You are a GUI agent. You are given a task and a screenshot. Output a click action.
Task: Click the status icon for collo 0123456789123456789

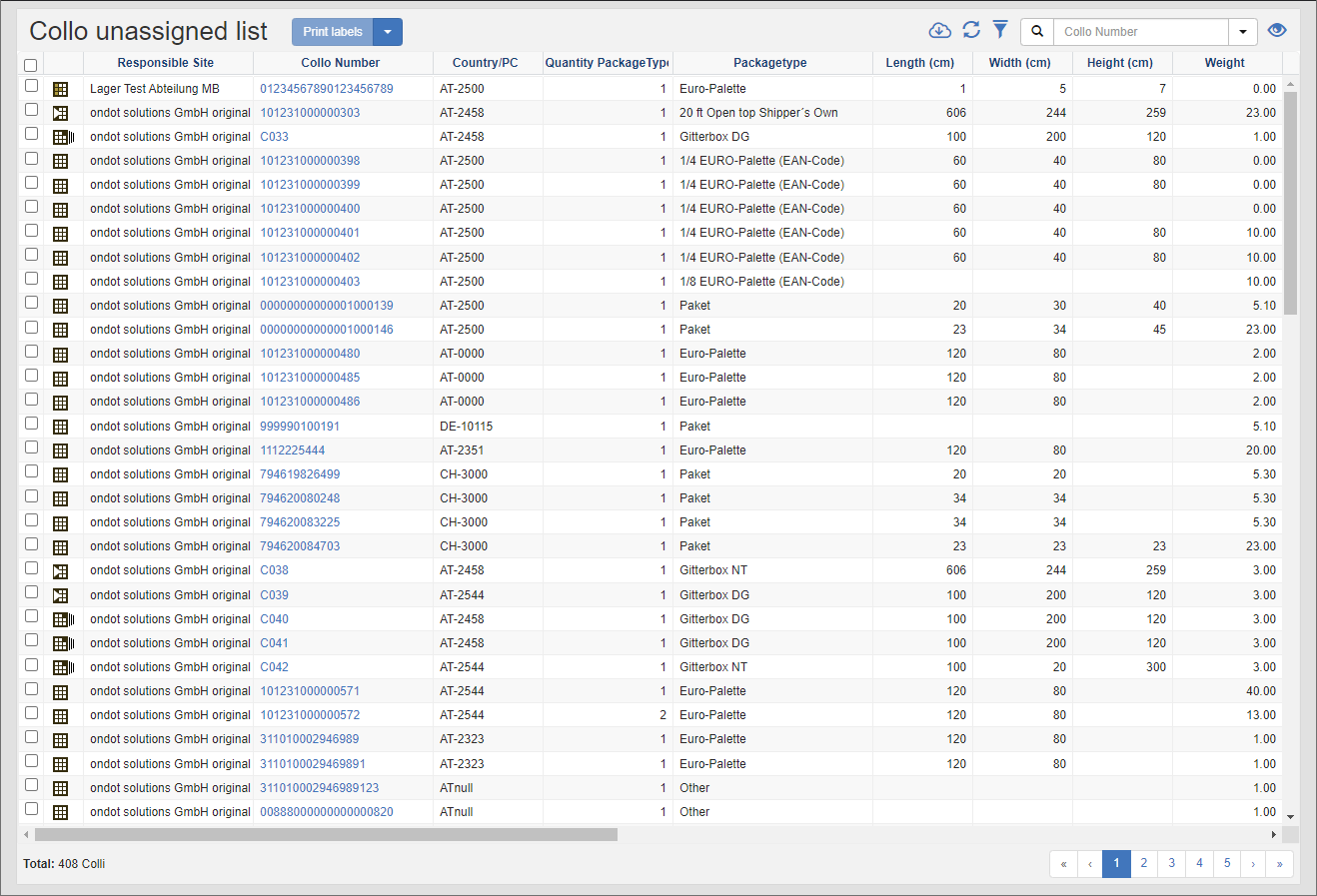61,89
